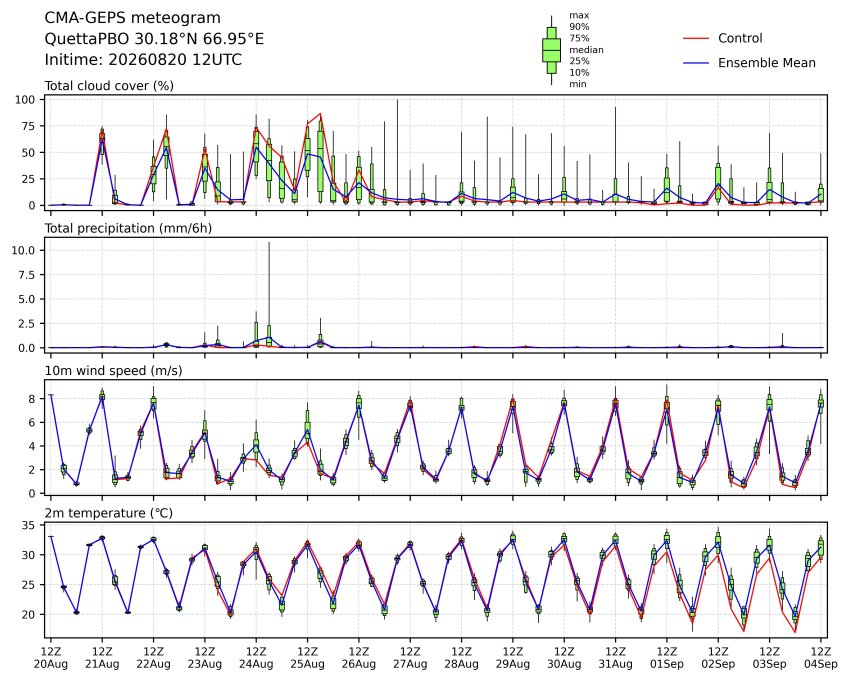
Task: Select the Control legend label
Action: click(740, 38)
